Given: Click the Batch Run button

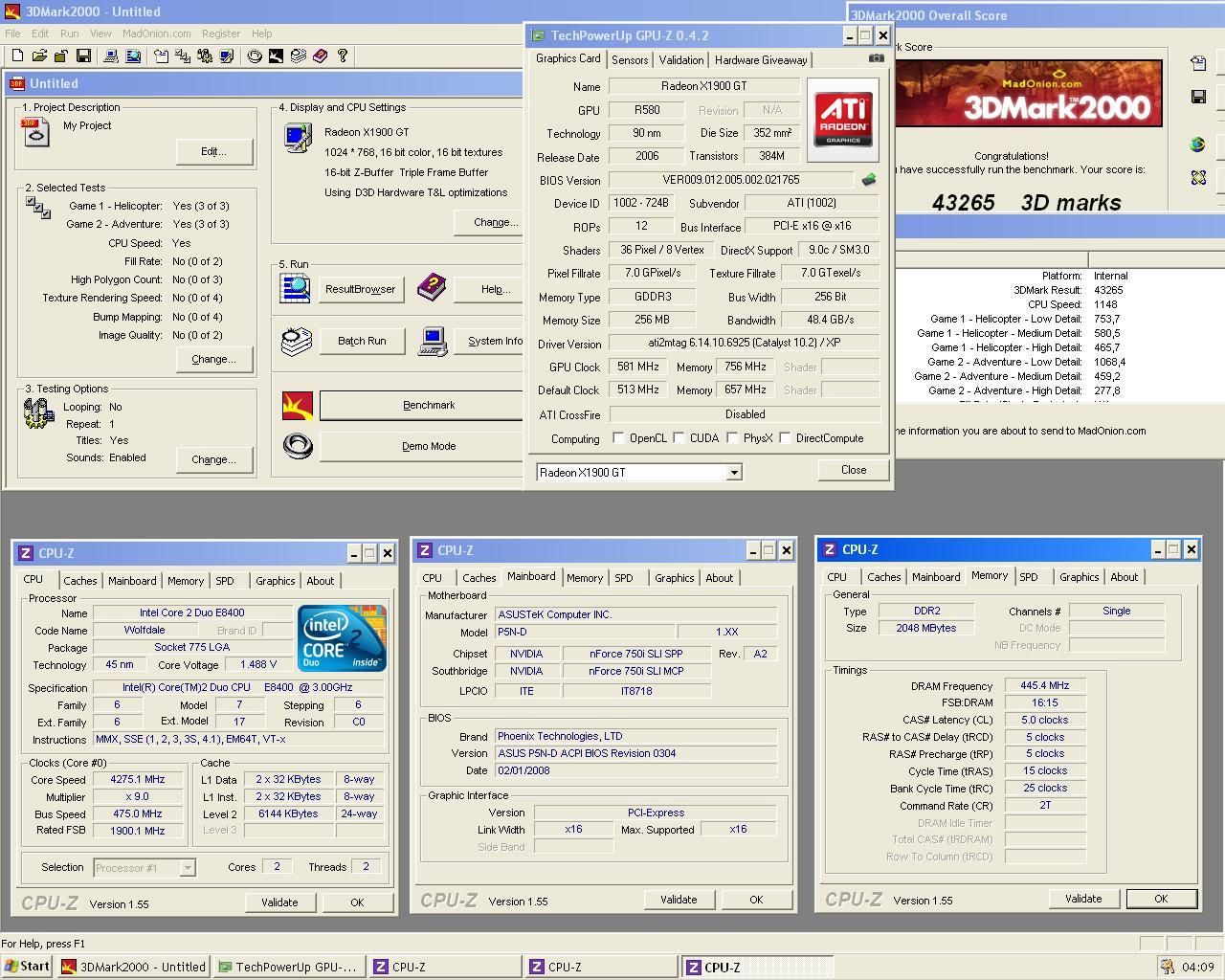Looking at the screenshot, I should 362,341.
